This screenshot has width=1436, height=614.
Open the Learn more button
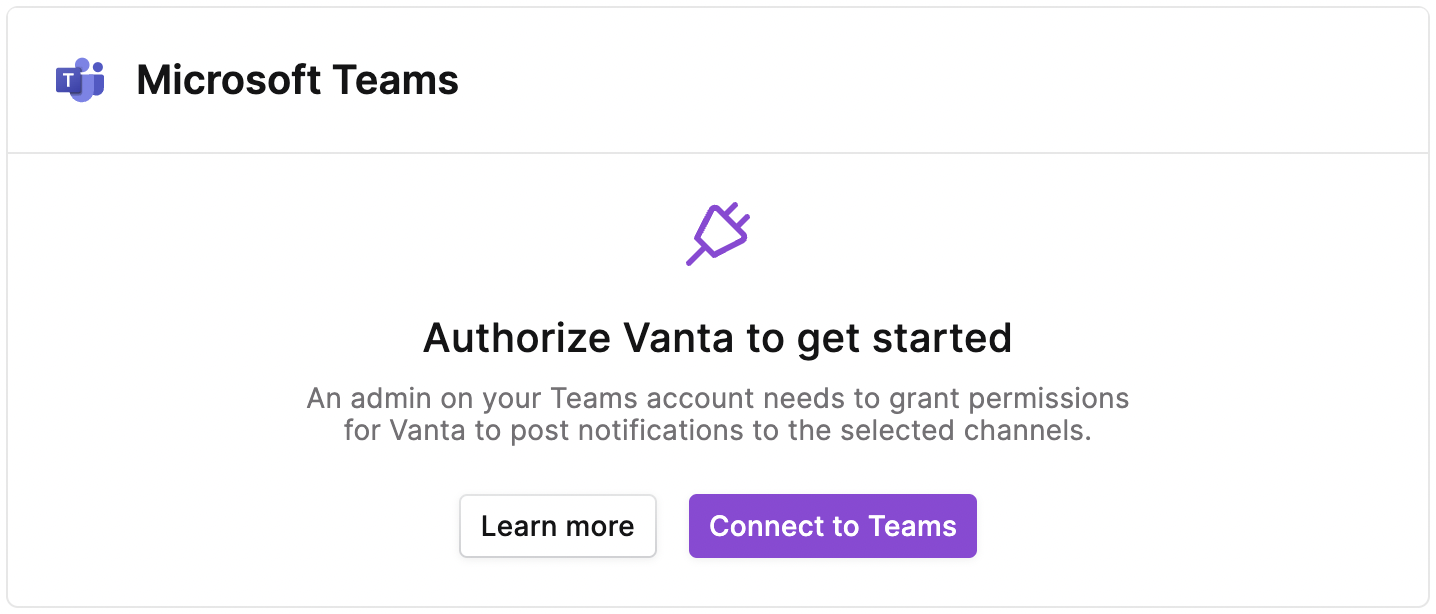[558, 526]
